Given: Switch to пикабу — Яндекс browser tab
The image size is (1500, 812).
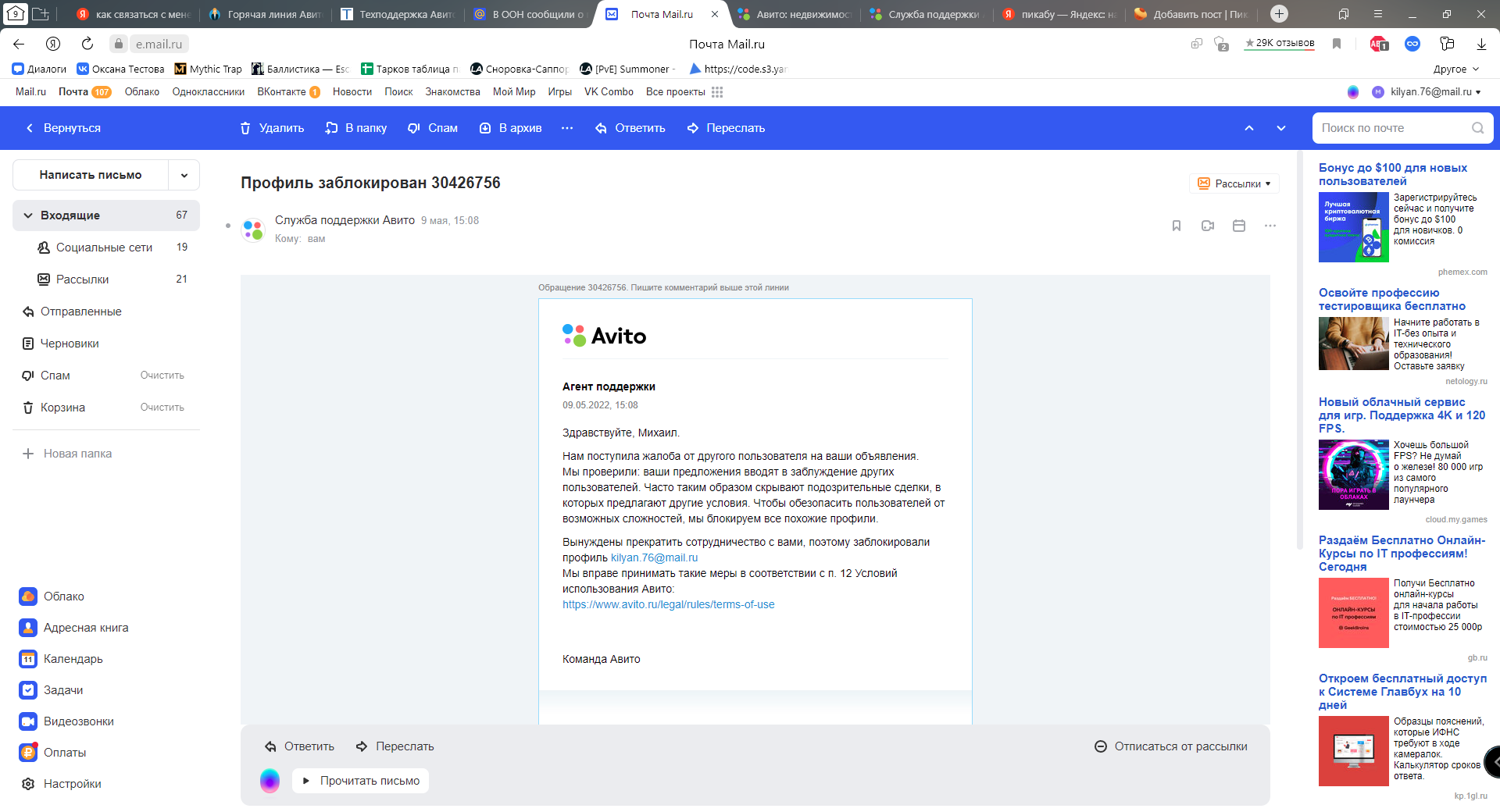Looking at the screenshot, I should pyautogui.click(x=1059, y=14).
